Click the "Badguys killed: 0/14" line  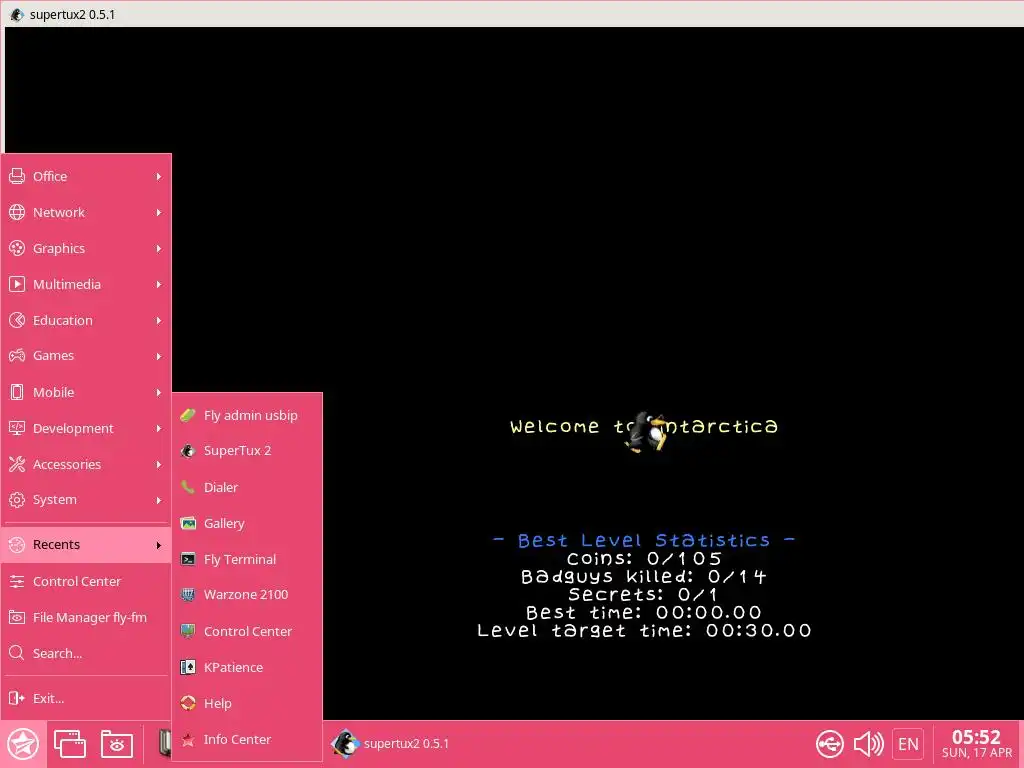644,577
